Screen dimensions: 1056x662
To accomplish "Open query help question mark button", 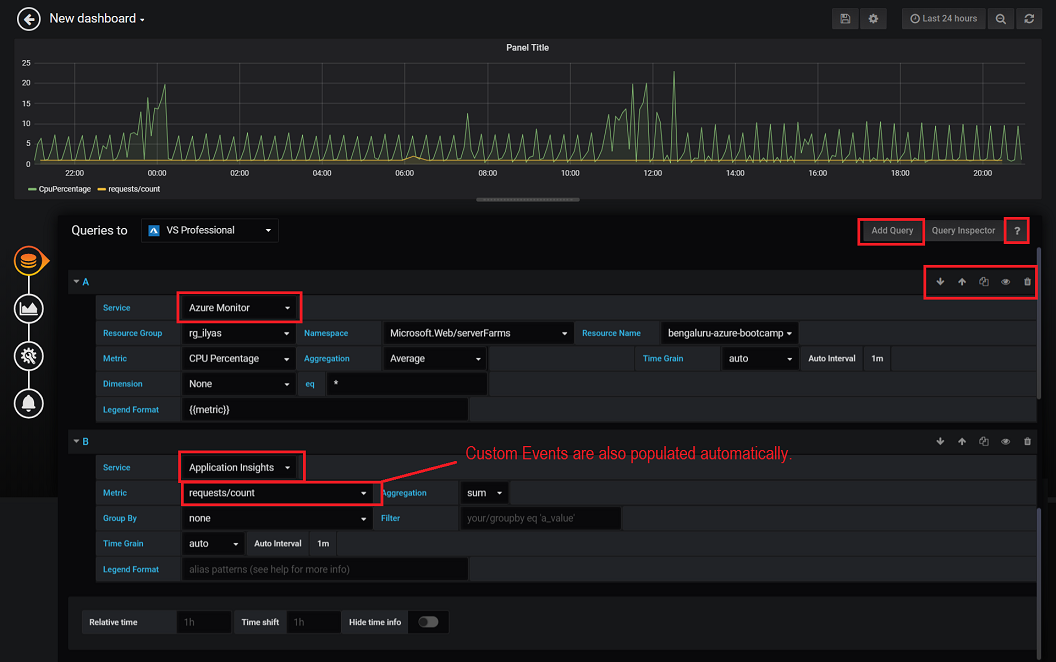I will click(1017, 230).
